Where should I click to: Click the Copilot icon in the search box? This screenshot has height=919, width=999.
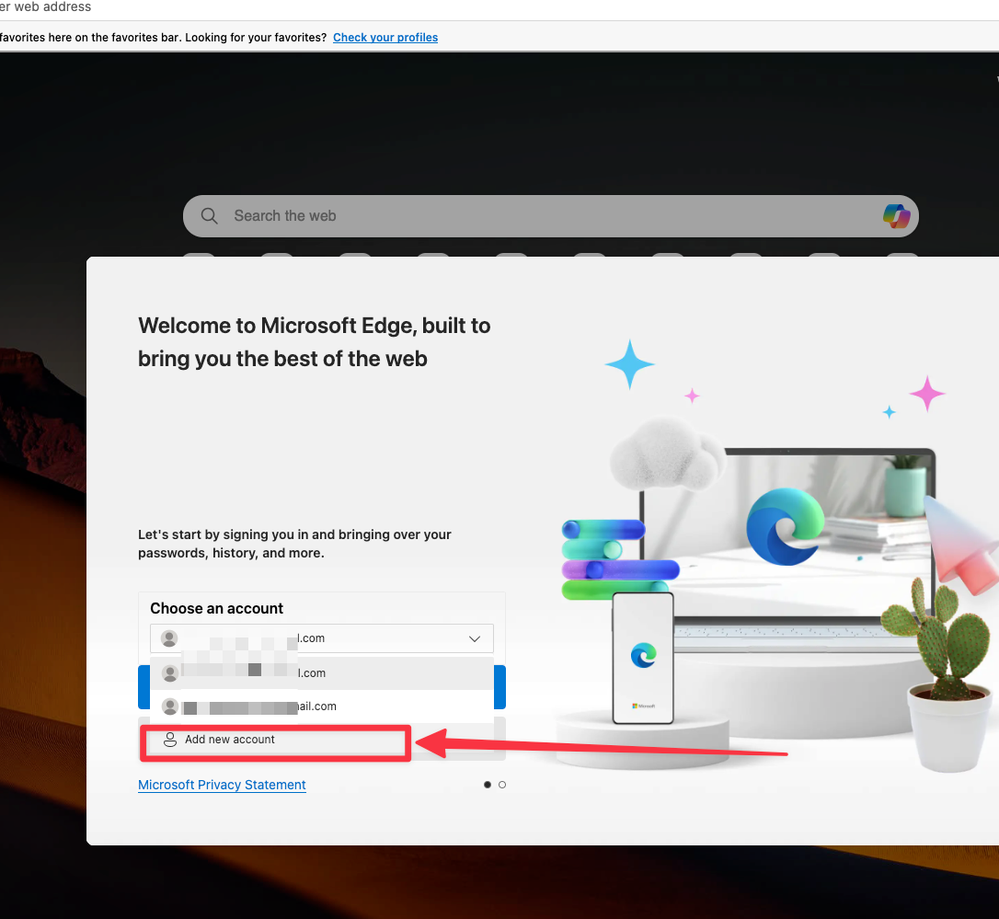[x=896, y=216]
